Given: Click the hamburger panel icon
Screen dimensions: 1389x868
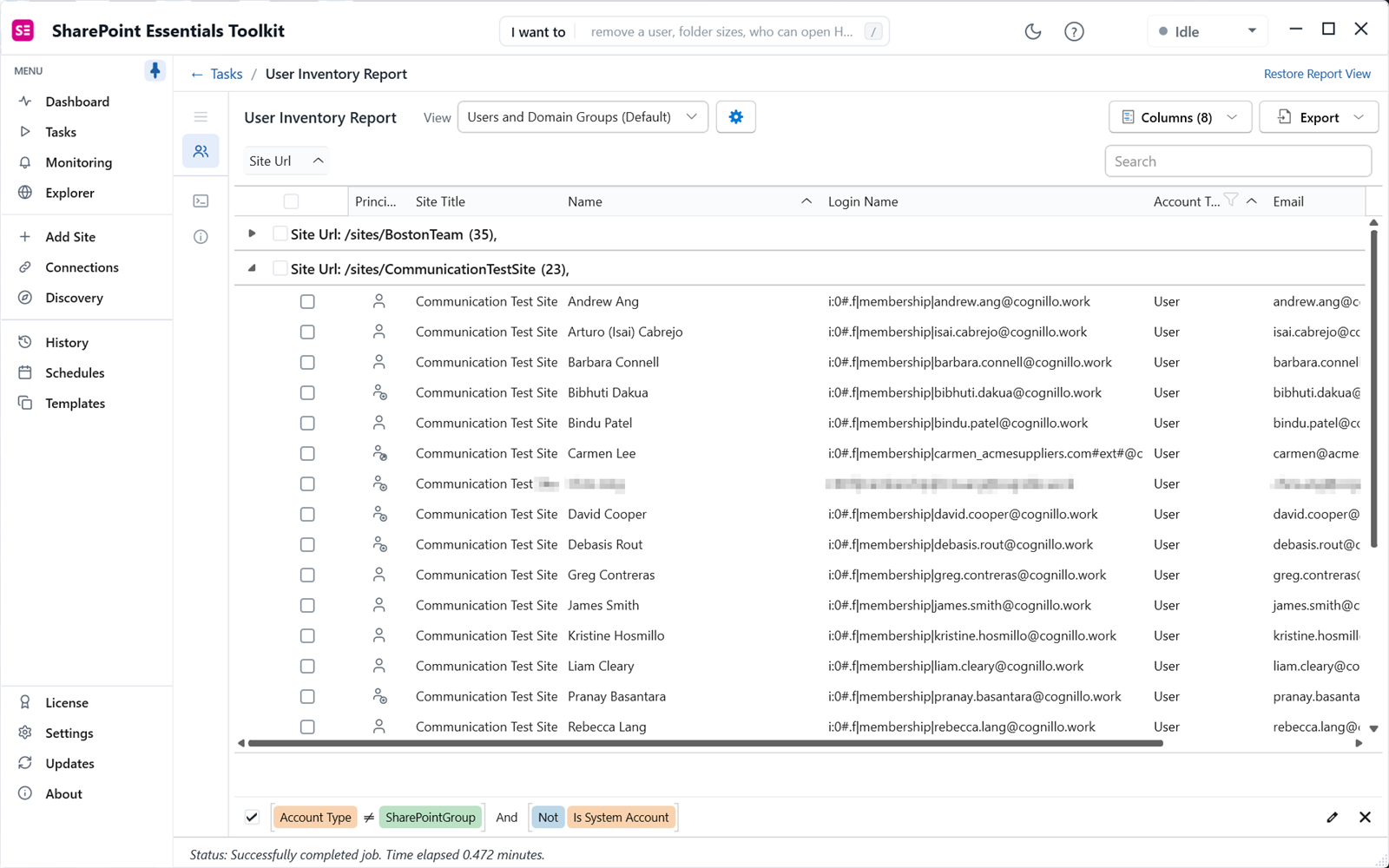Looking at the screenshot, I should (201, 116).
